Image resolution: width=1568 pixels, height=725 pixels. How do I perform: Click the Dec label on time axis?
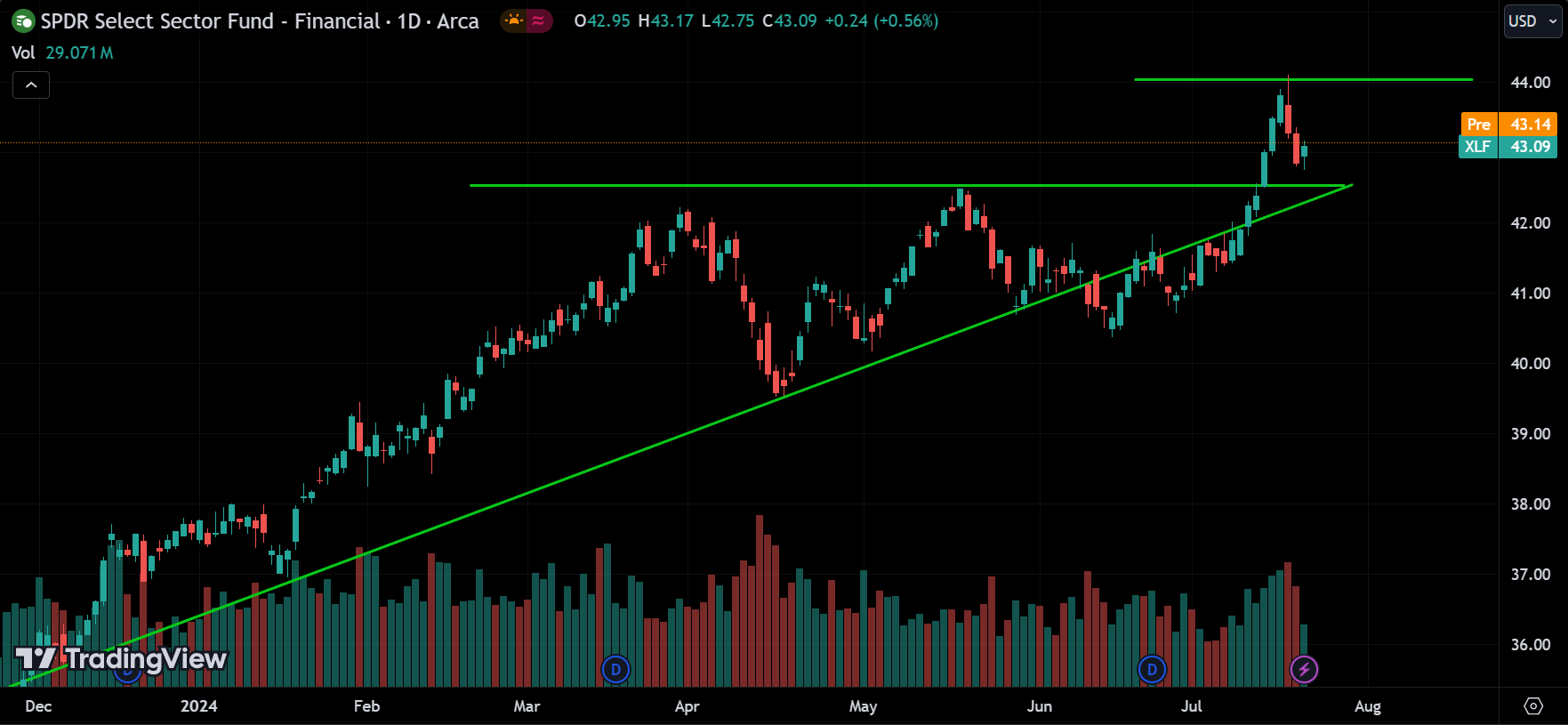click(x=38, y=706)
